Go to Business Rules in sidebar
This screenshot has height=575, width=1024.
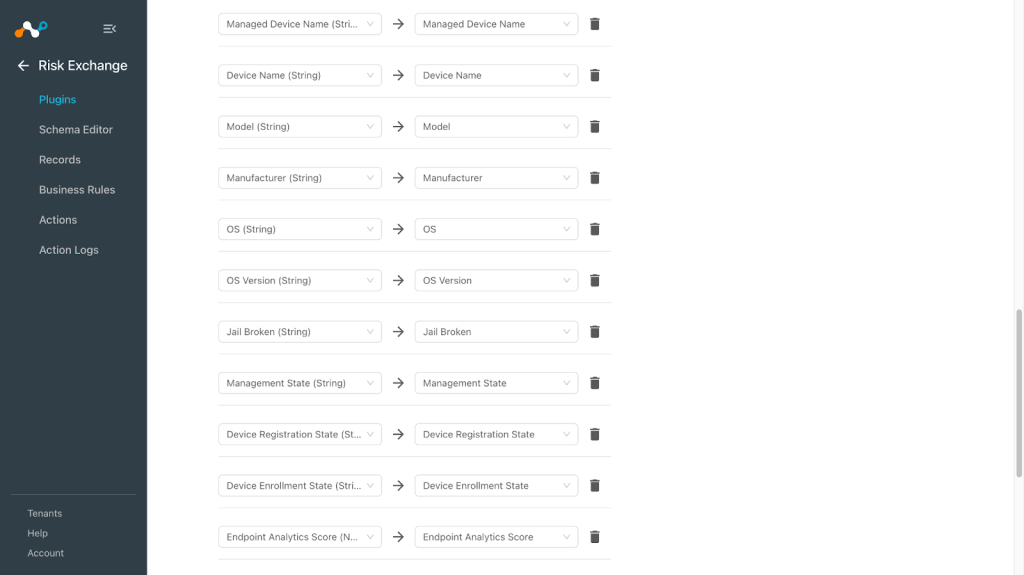coord(77,189)
